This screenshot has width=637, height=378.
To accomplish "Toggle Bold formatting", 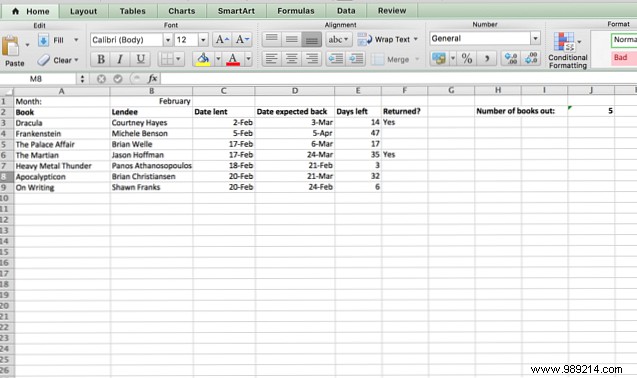I will (x=101, y=59).
